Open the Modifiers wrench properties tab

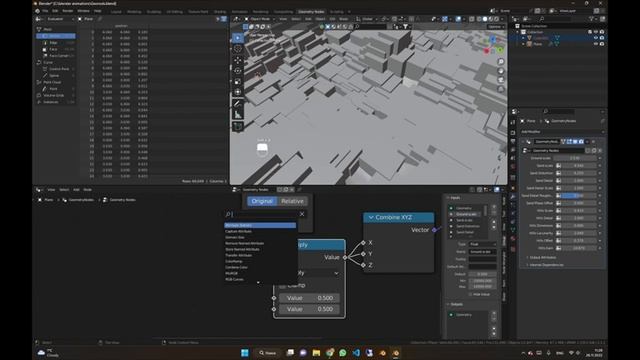coord(513,197)
